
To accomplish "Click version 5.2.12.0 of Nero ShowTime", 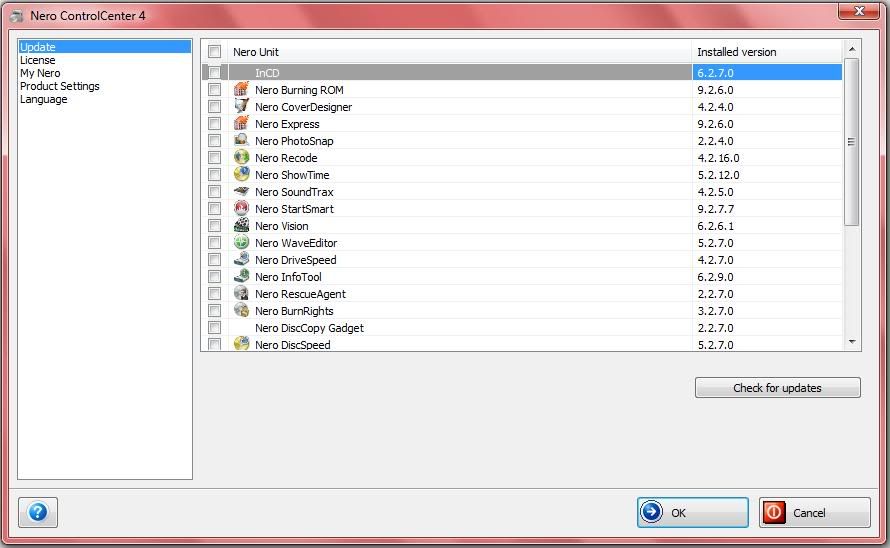I will coord(718,175).
